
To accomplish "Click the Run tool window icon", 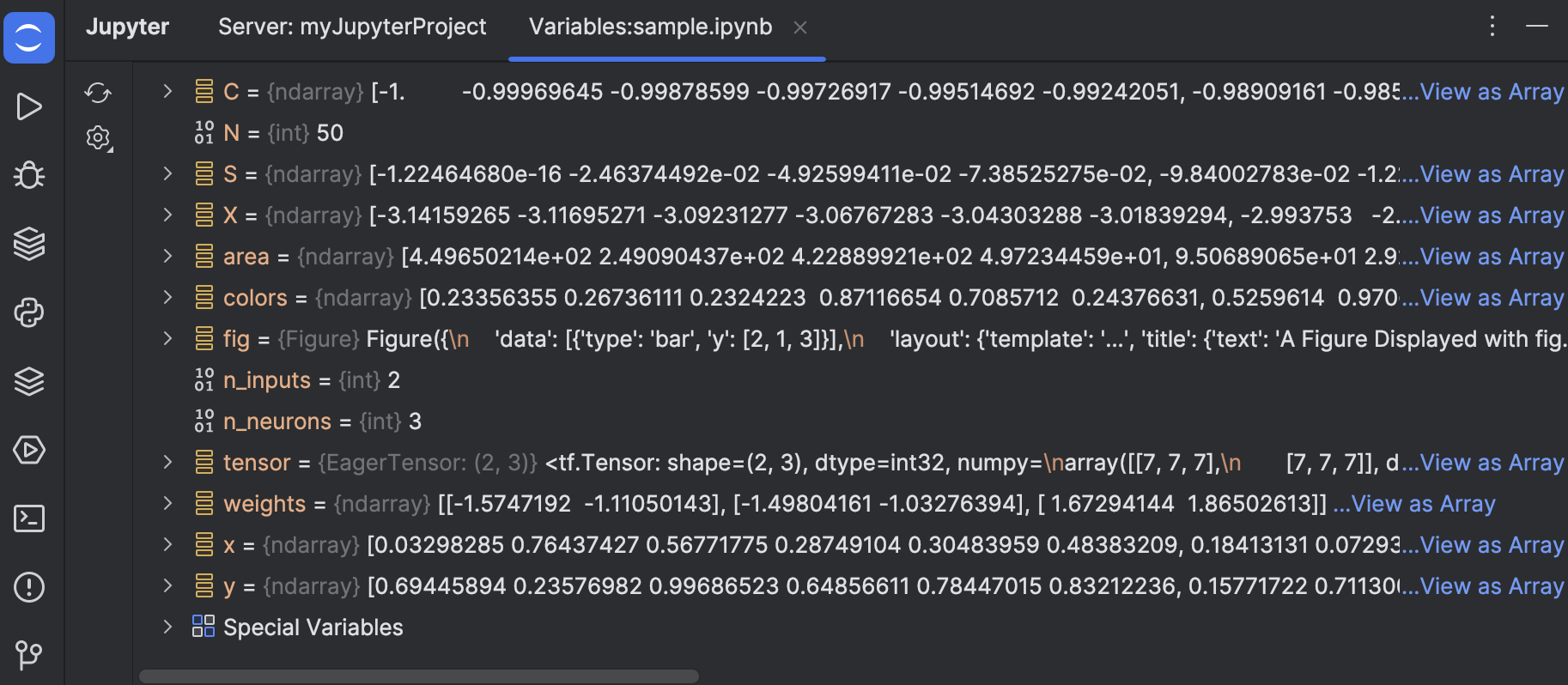I will coord(29,106).
